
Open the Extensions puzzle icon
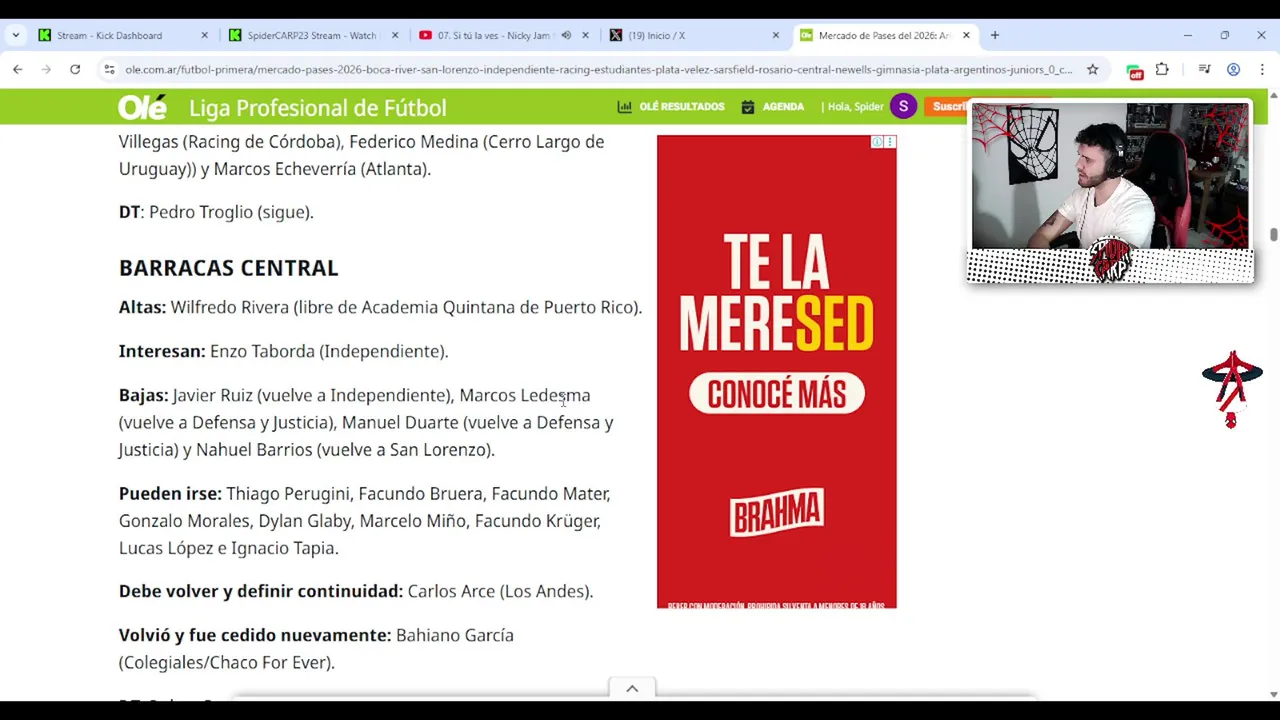point(1162,69)
